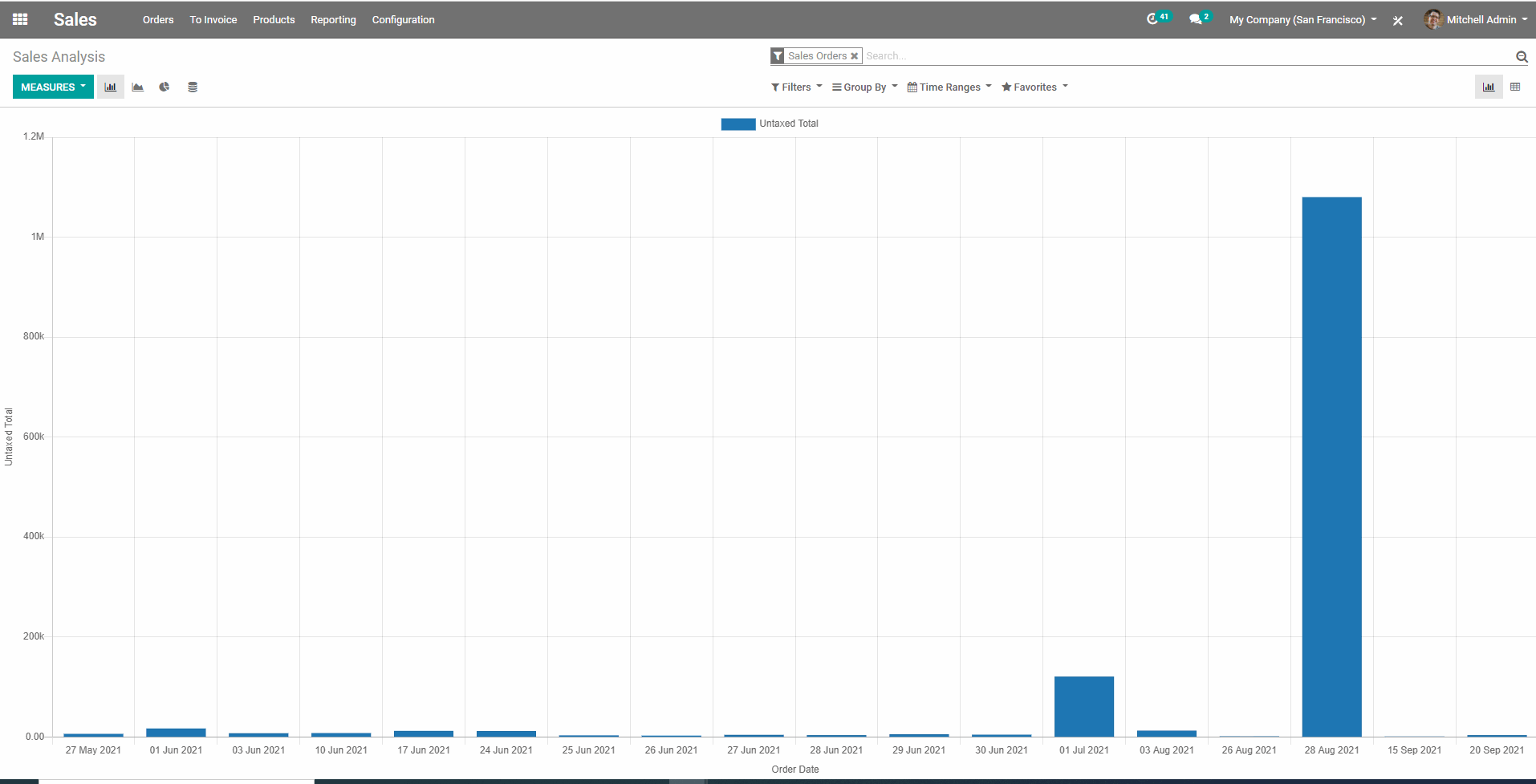Click the Sales app title
1536x784 pixels.
tap(75, 19)
